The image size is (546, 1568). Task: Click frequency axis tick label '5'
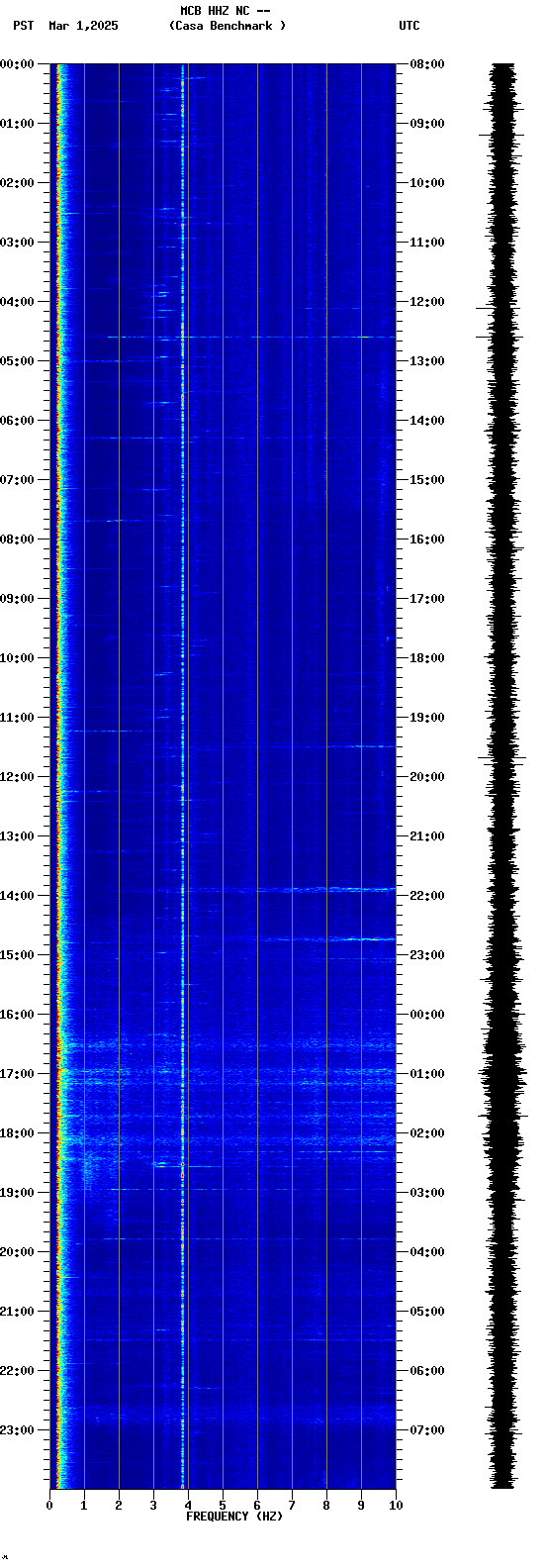pos(223,1506)
